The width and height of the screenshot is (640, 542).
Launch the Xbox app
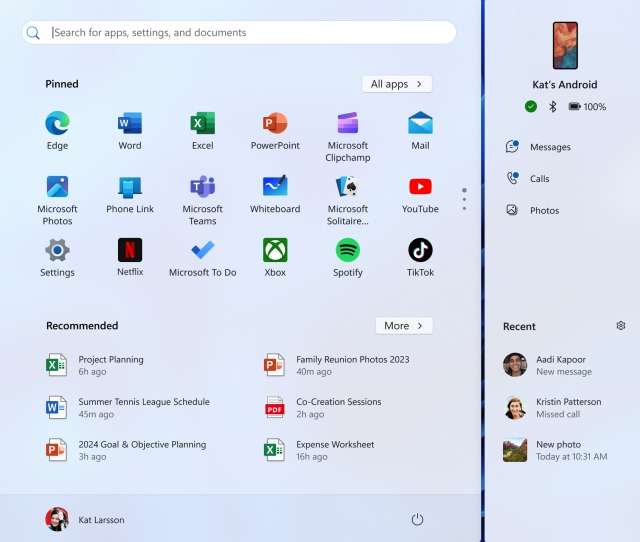pos(275,258)
